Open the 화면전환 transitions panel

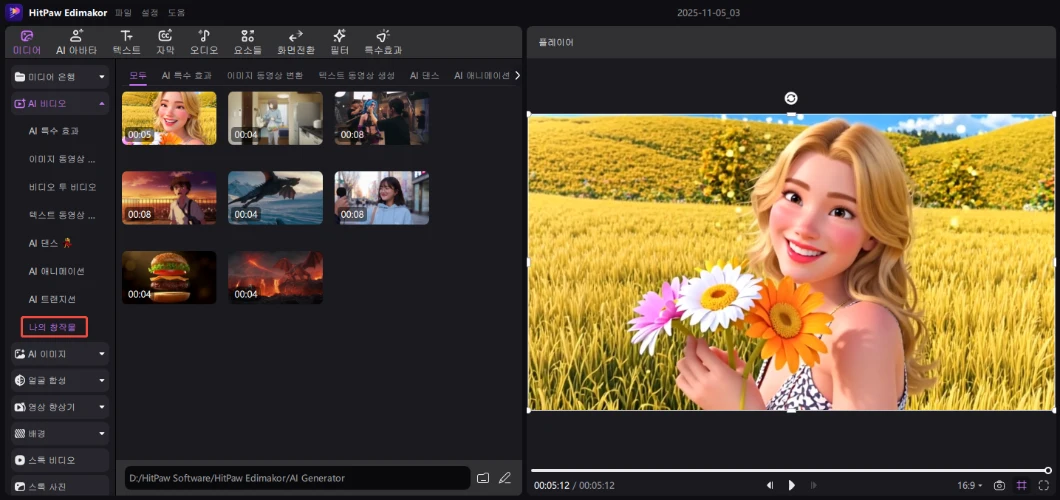coord(295,41)
